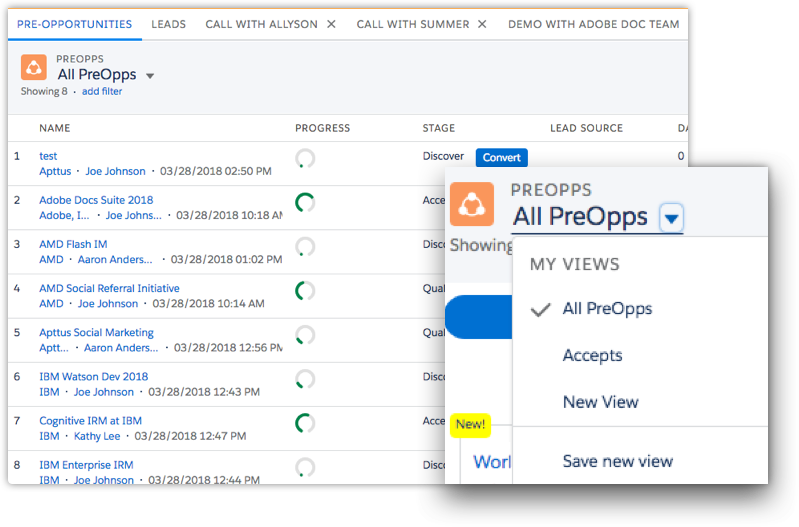Open Demo with Adobe Doc Team tab
Image resolution: width=799 pixels, height=527 pixels.
coord(594,24)
